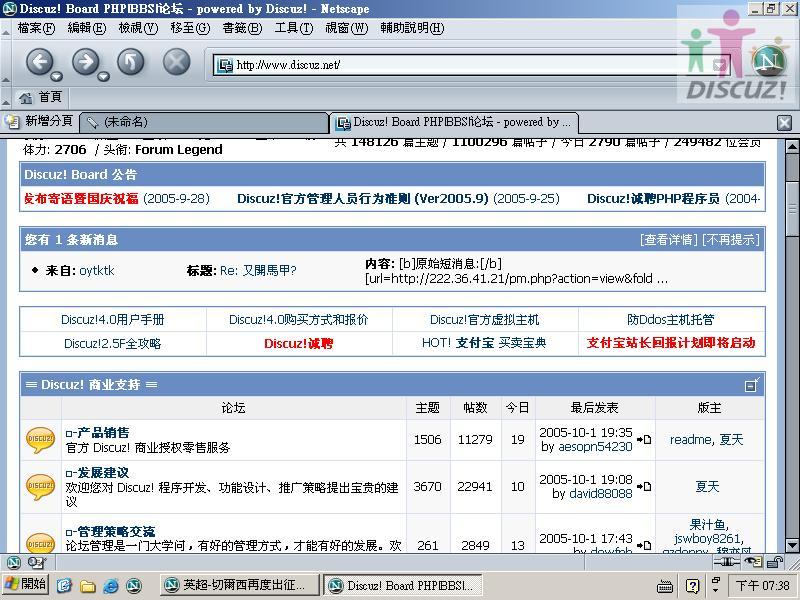Open the 視窗 menu

(346, 28)
